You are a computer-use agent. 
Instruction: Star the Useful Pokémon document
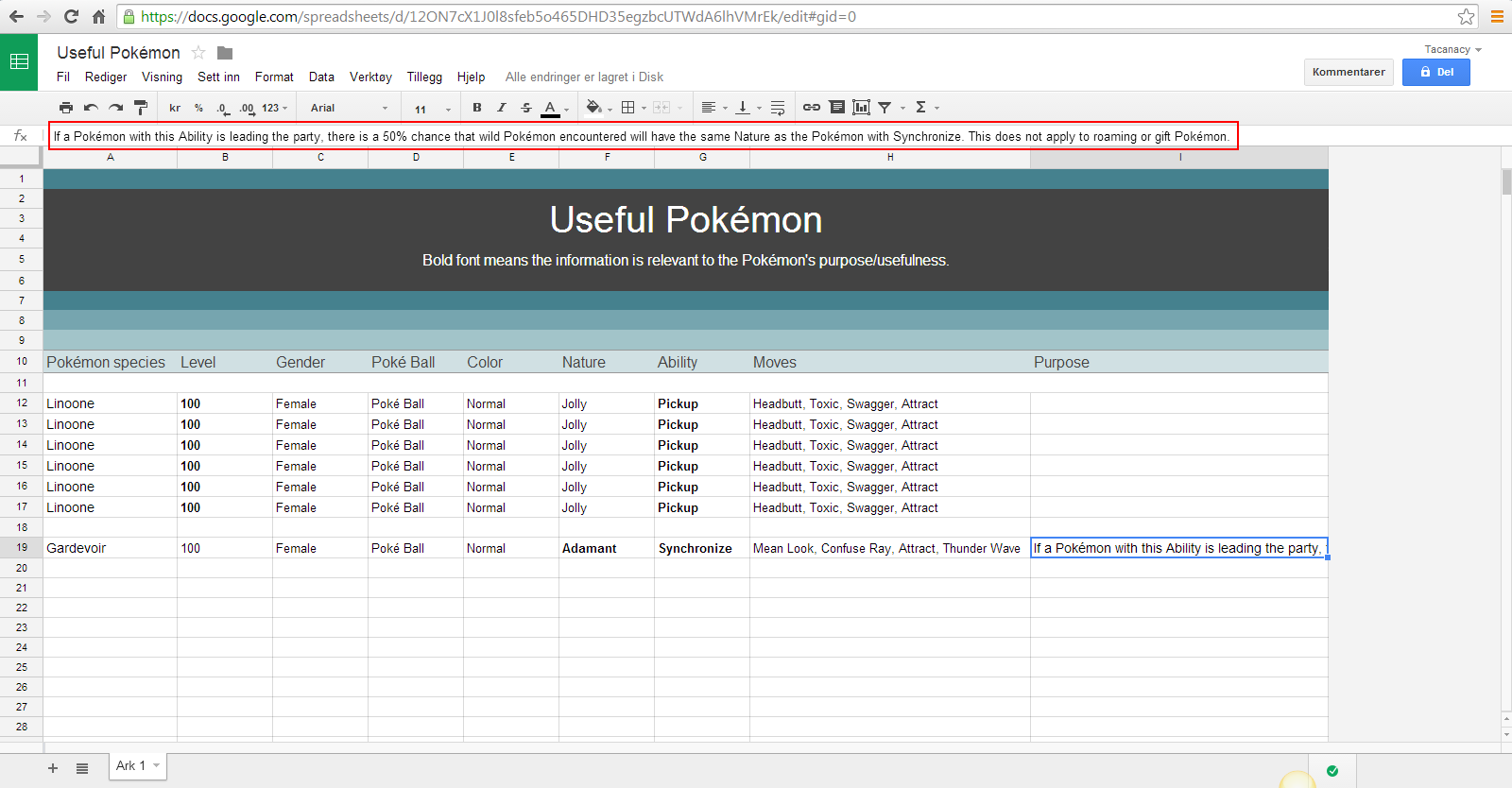(x=198, y=53)
